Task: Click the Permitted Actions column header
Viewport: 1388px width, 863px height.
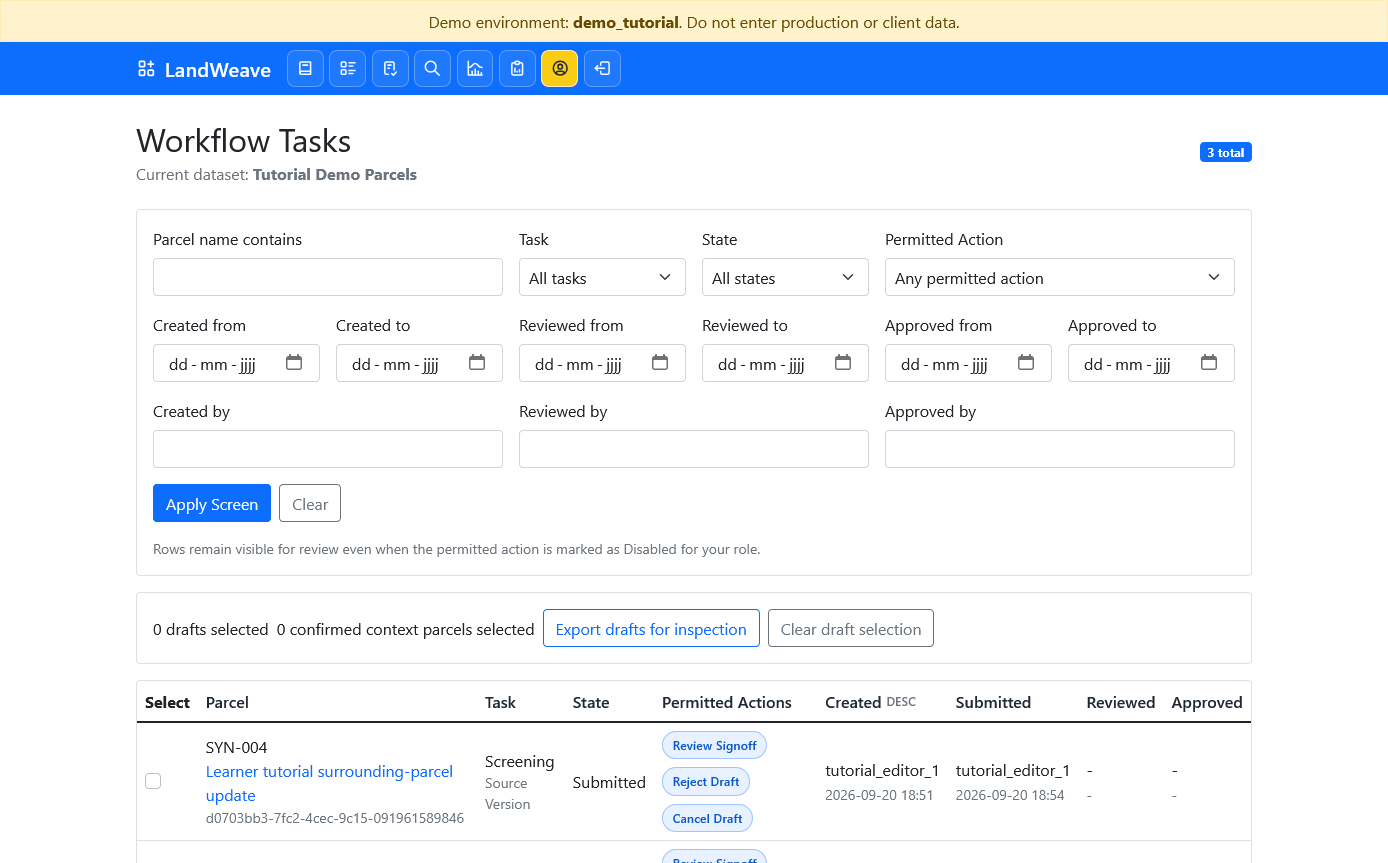Action: pos(727,702)
